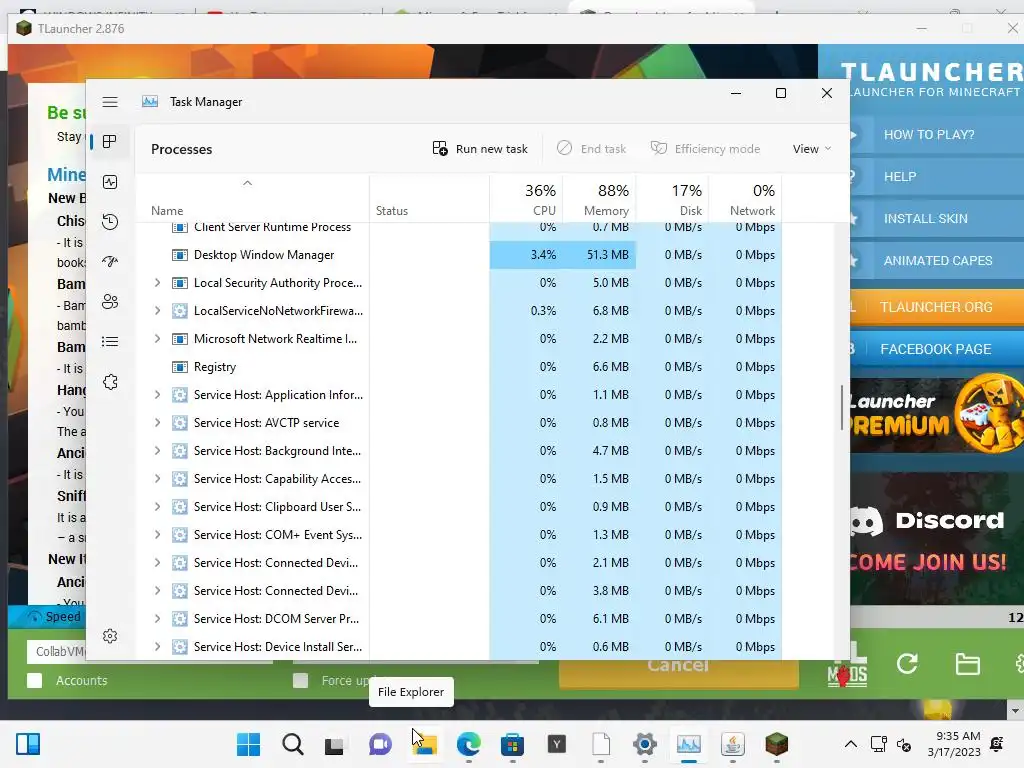Viewport: 1024px width, 768px height.
Task: Open Task View icon in taskbar
Action: point(334,745)
